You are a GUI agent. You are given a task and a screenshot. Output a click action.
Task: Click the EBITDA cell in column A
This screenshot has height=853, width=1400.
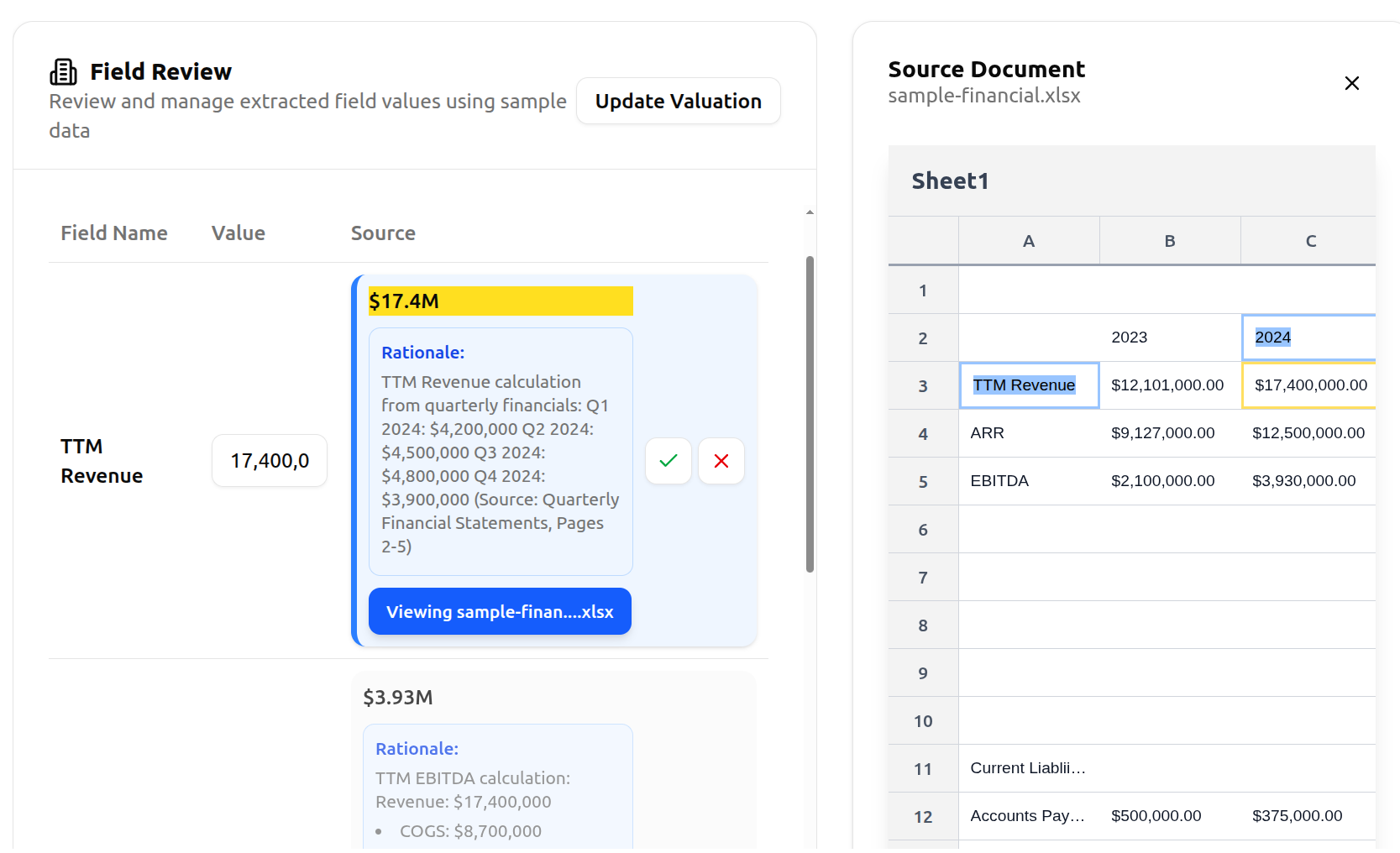1029,482
